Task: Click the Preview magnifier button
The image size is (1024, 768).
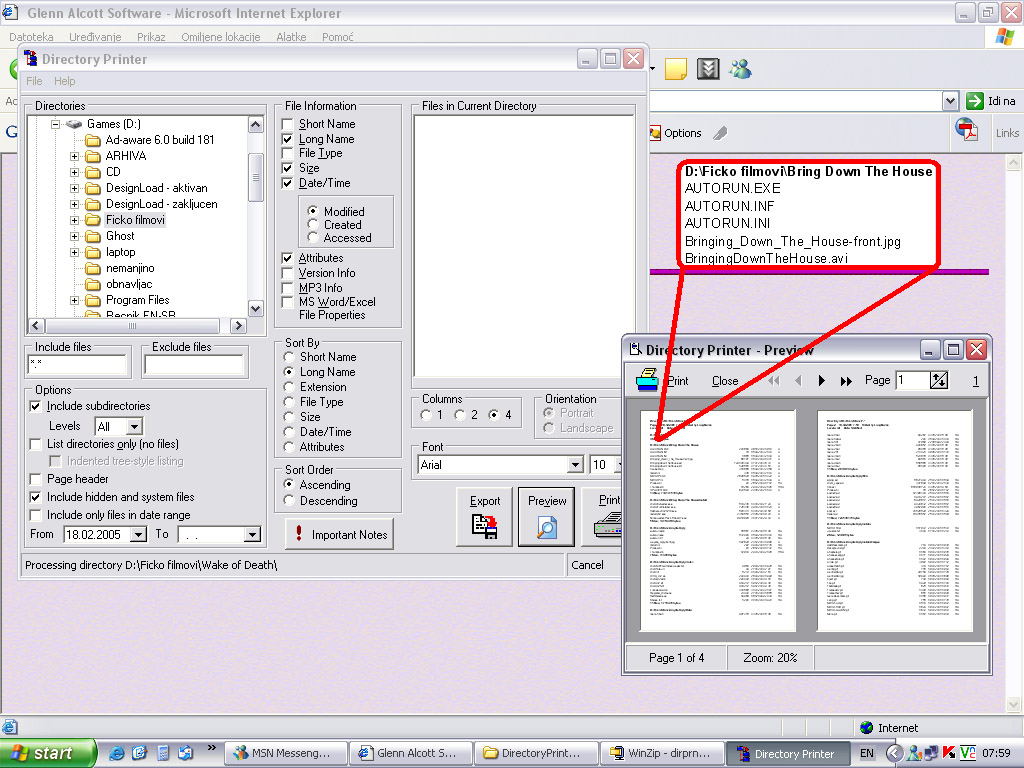Action: (x=547, y=517)
